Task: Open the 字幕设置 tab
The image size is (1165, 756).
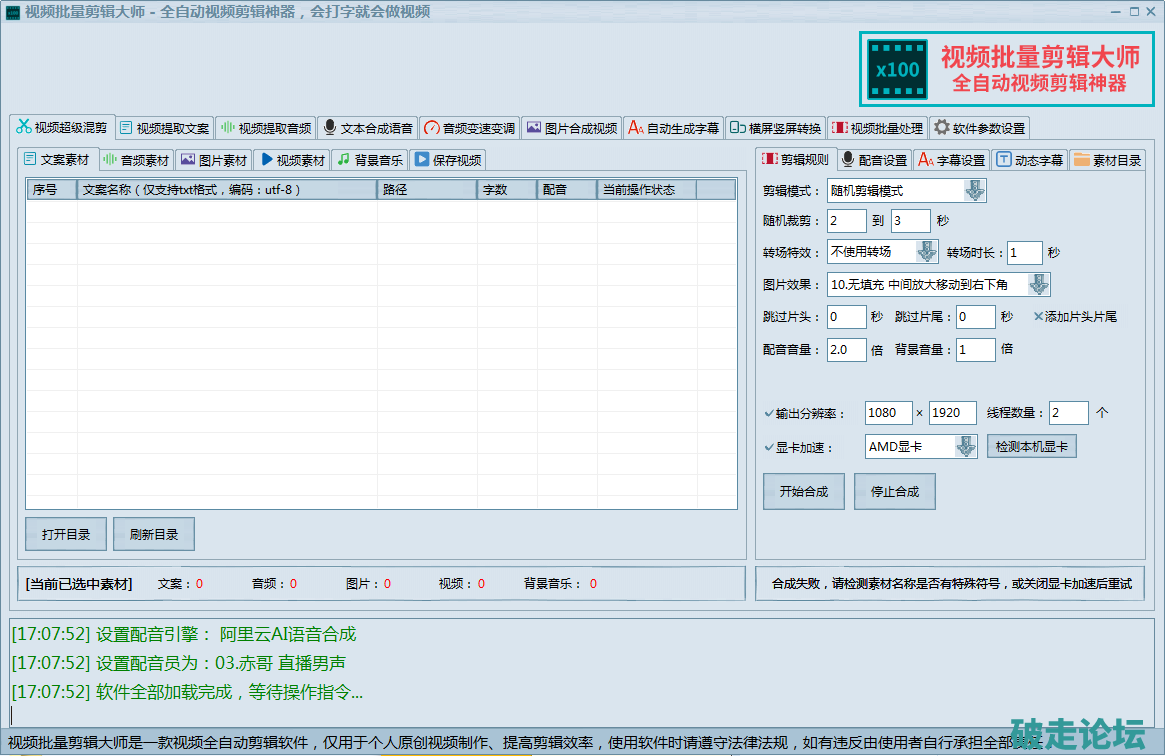Action: (951, 160)
